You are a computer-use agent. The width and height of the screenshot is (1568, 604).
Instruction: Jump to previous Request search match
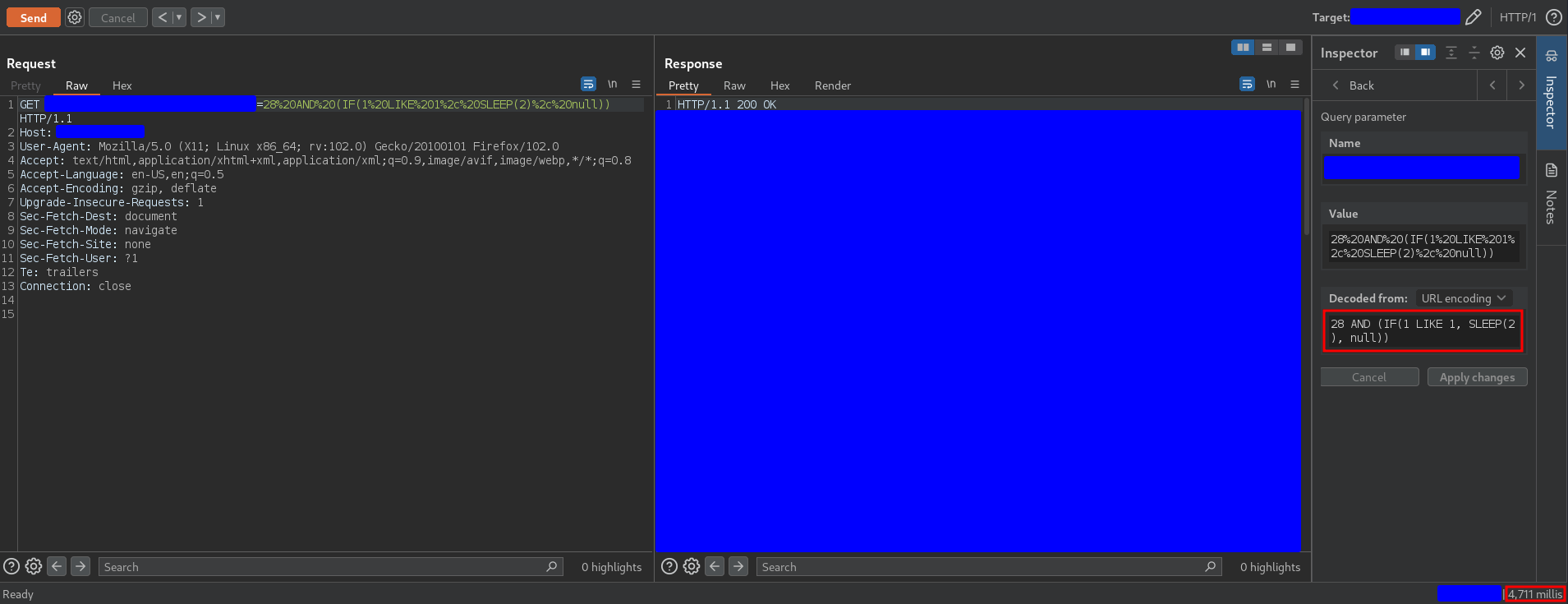57,566
